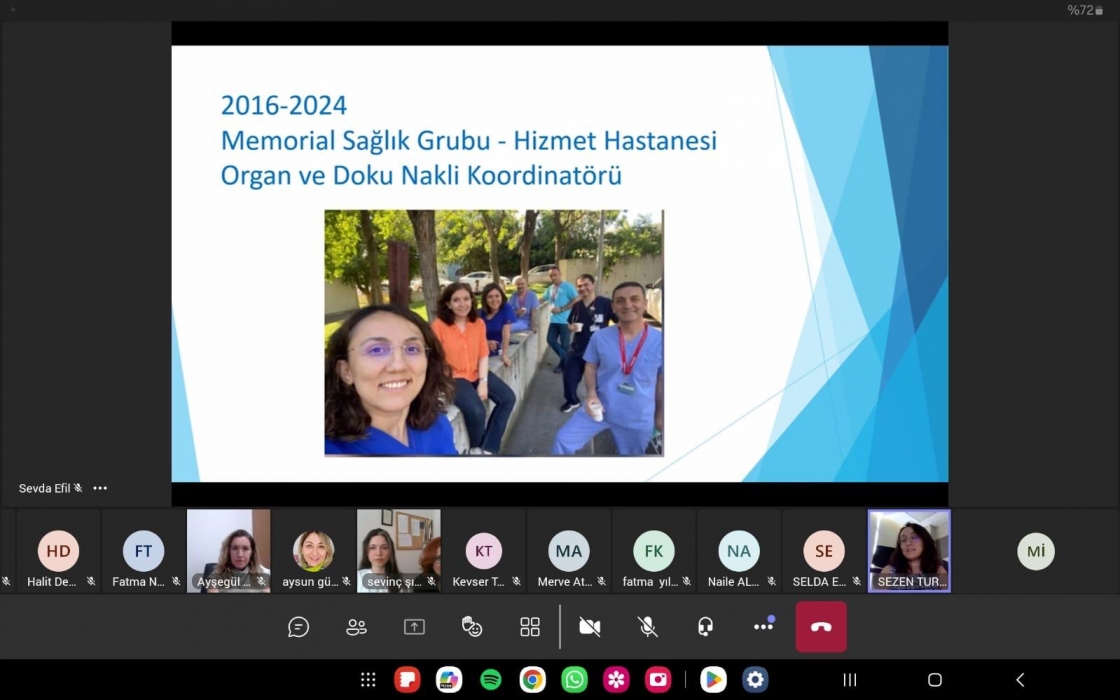Open sevinç şı... video tile
Viewport: 1120px width, 700px height.
399,551
